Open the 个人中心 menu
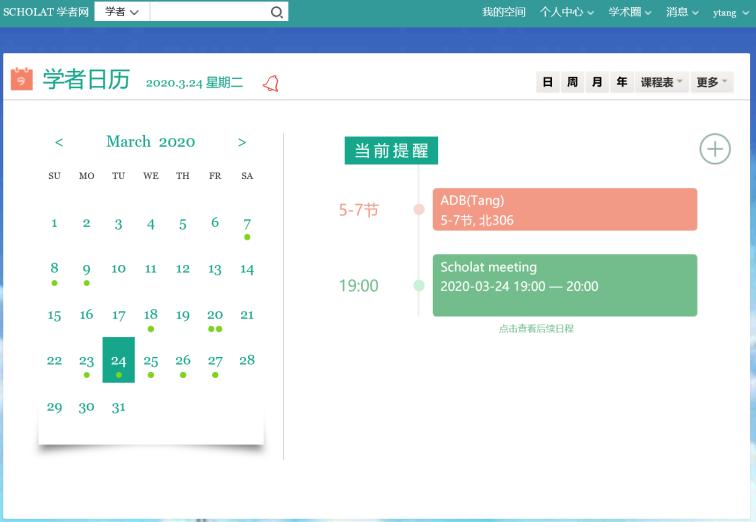This screenshot has width=756, height=522. click(566, 12)
